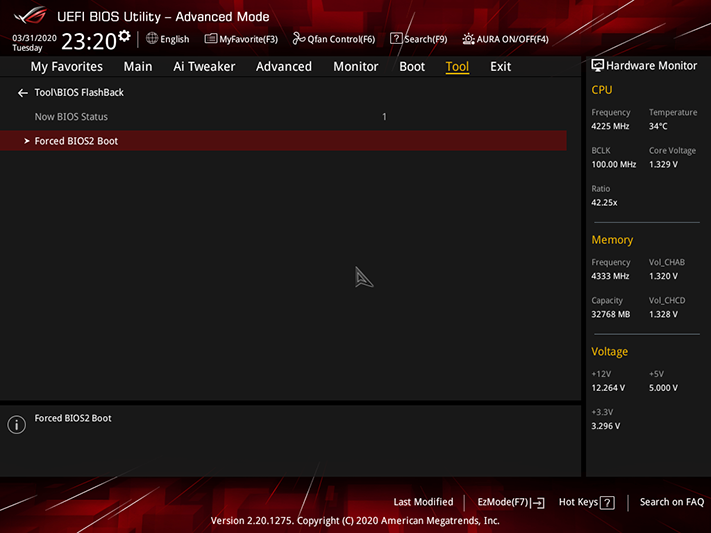Click the info icon in help panel

click(17, 425)
